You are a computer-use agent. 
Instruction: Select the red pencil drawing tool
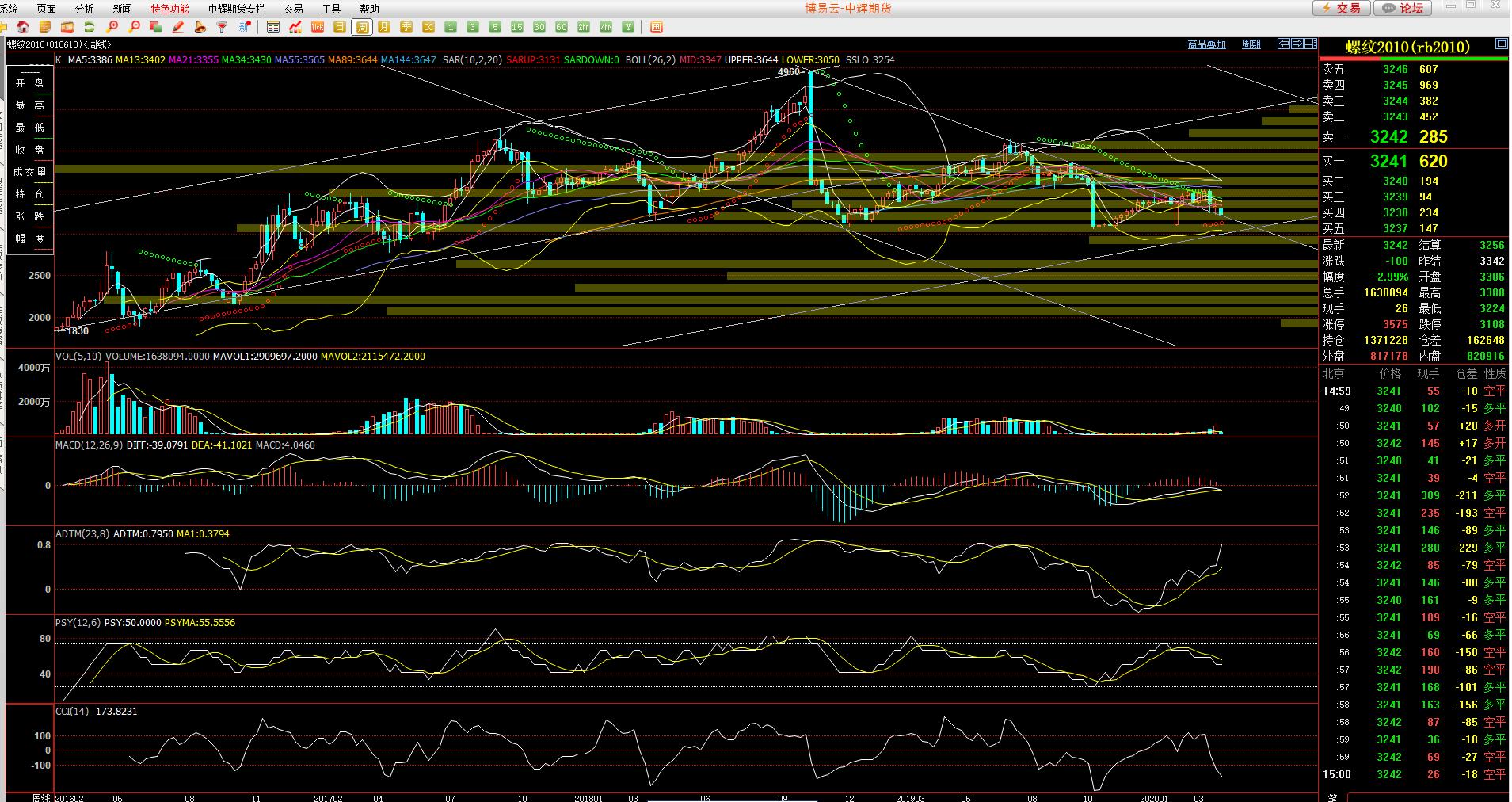tap(178, 27)
